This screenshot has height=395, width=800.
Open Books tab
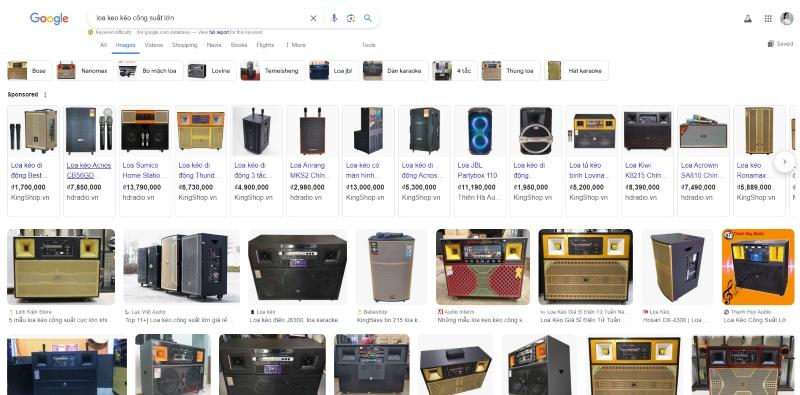tap(239, 45)
